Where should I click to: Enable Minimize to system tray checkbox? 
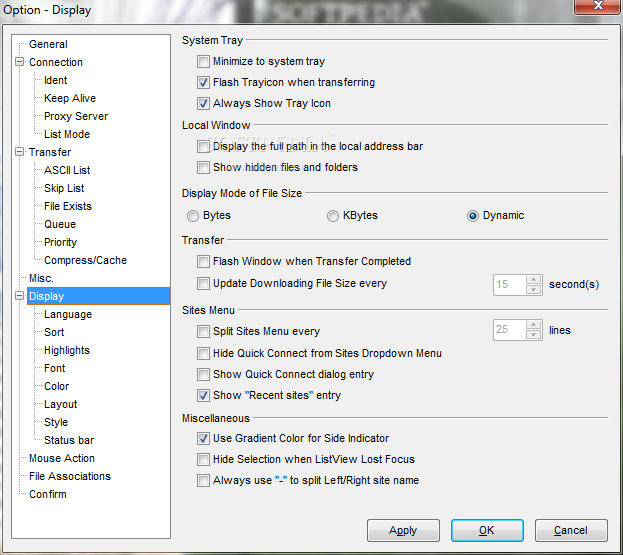tap(203, 62)
